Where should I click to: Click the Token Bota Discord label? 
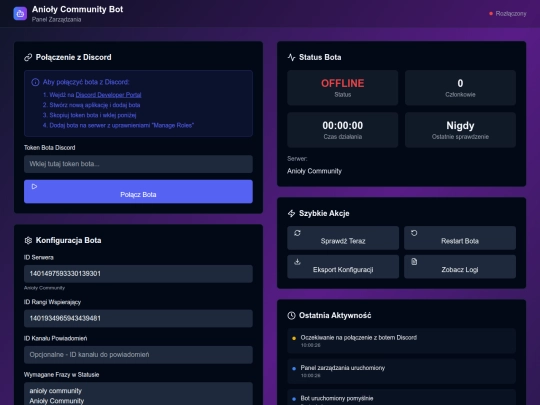click(50, 148)
